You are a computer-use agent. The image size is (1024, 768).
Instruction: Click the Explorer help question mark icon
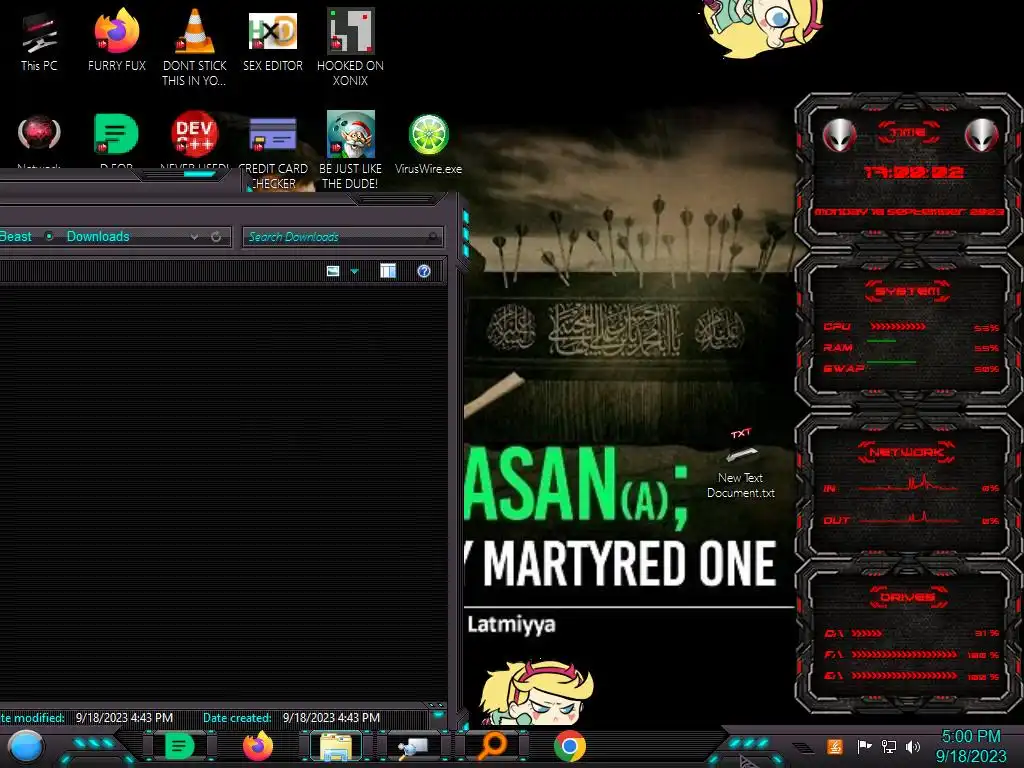pyautogui.click(x=424, y=271)
